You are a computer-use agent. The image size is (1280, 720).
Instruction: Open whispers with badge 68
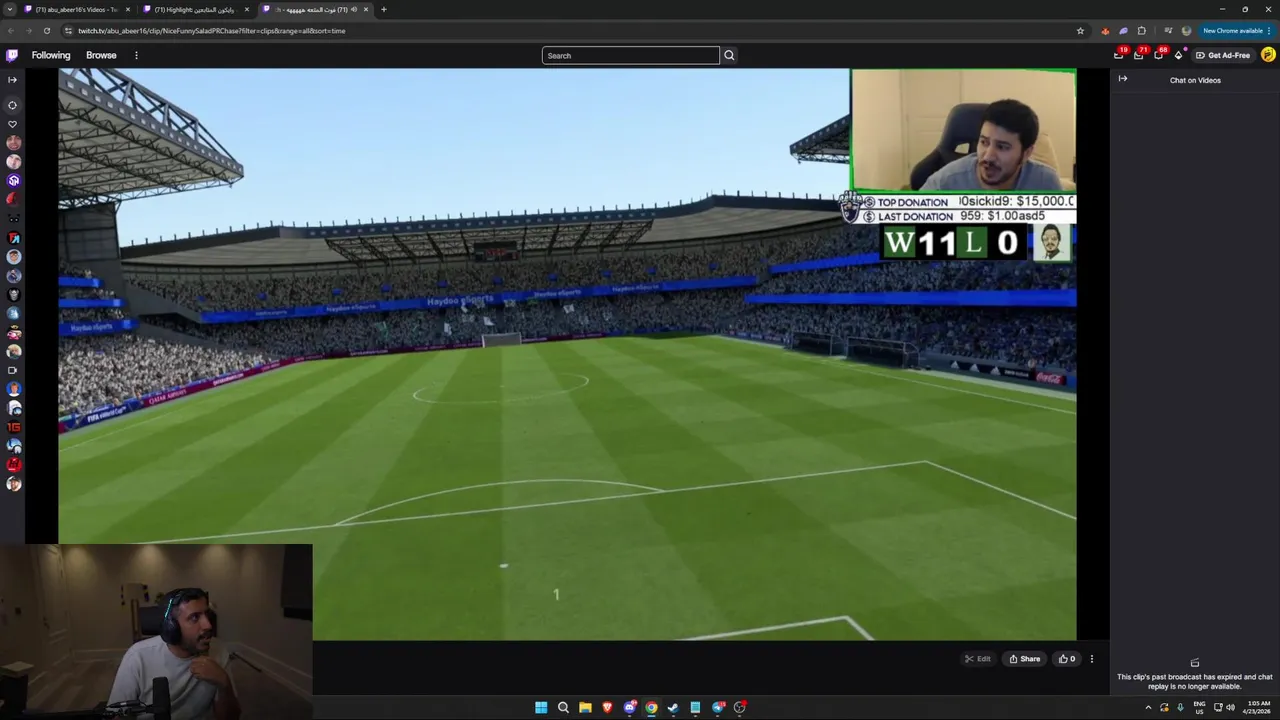(x=1159, y=54)
